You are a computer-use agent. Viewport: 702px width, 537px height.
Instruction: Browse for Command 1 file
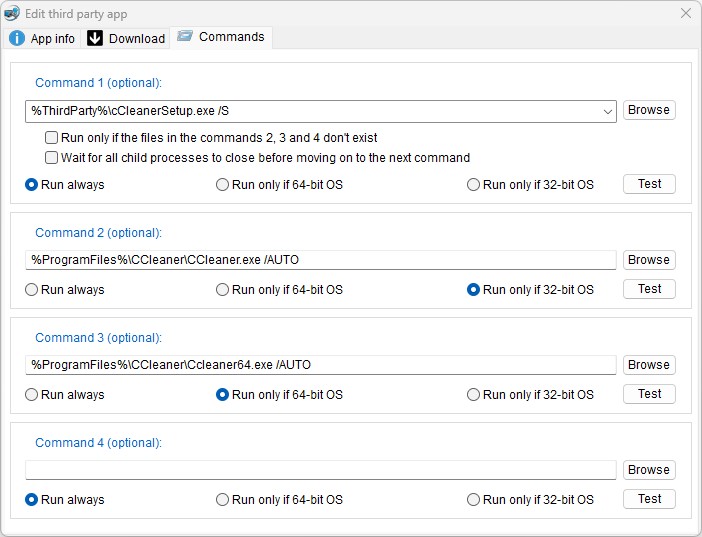[649, 110]
